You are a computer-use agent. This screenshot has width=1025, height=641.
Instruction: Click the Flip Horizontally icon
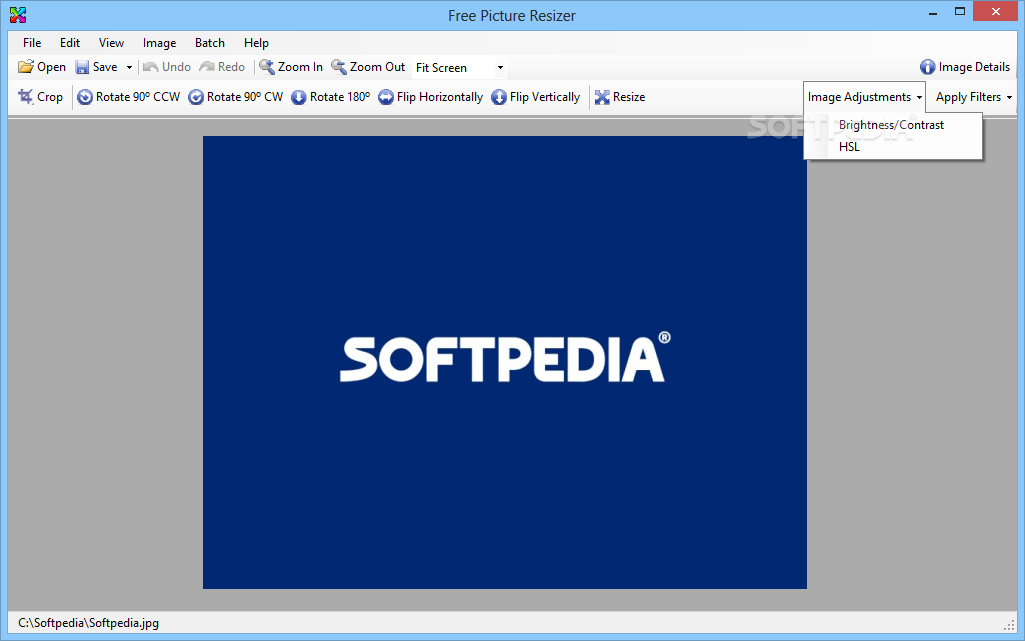click(386, 97)
